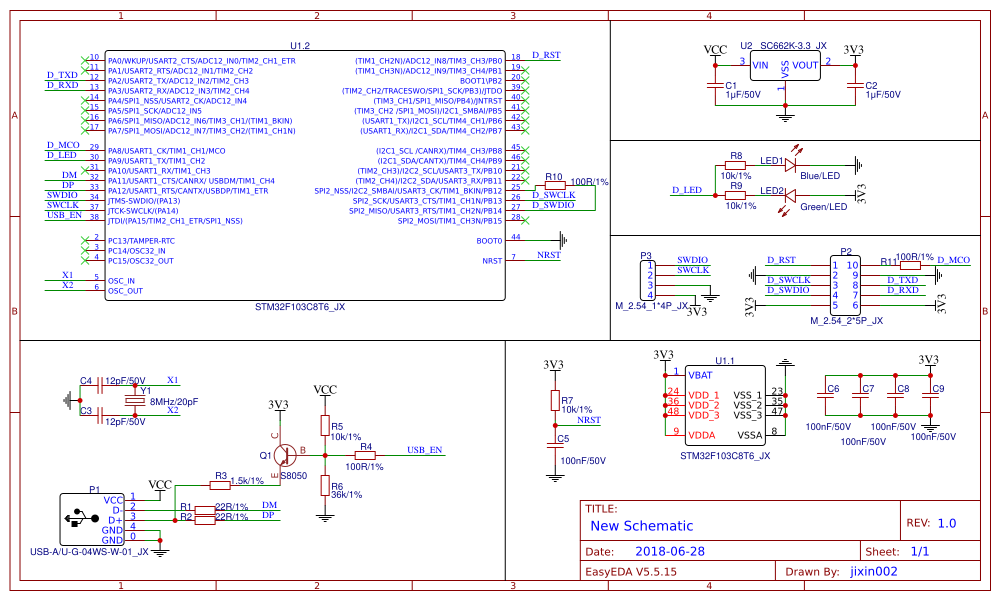The width and height of the screenshot is (1002, 601).
Task: Select resistor R10 symbol
Action: (x=555, y=185)
